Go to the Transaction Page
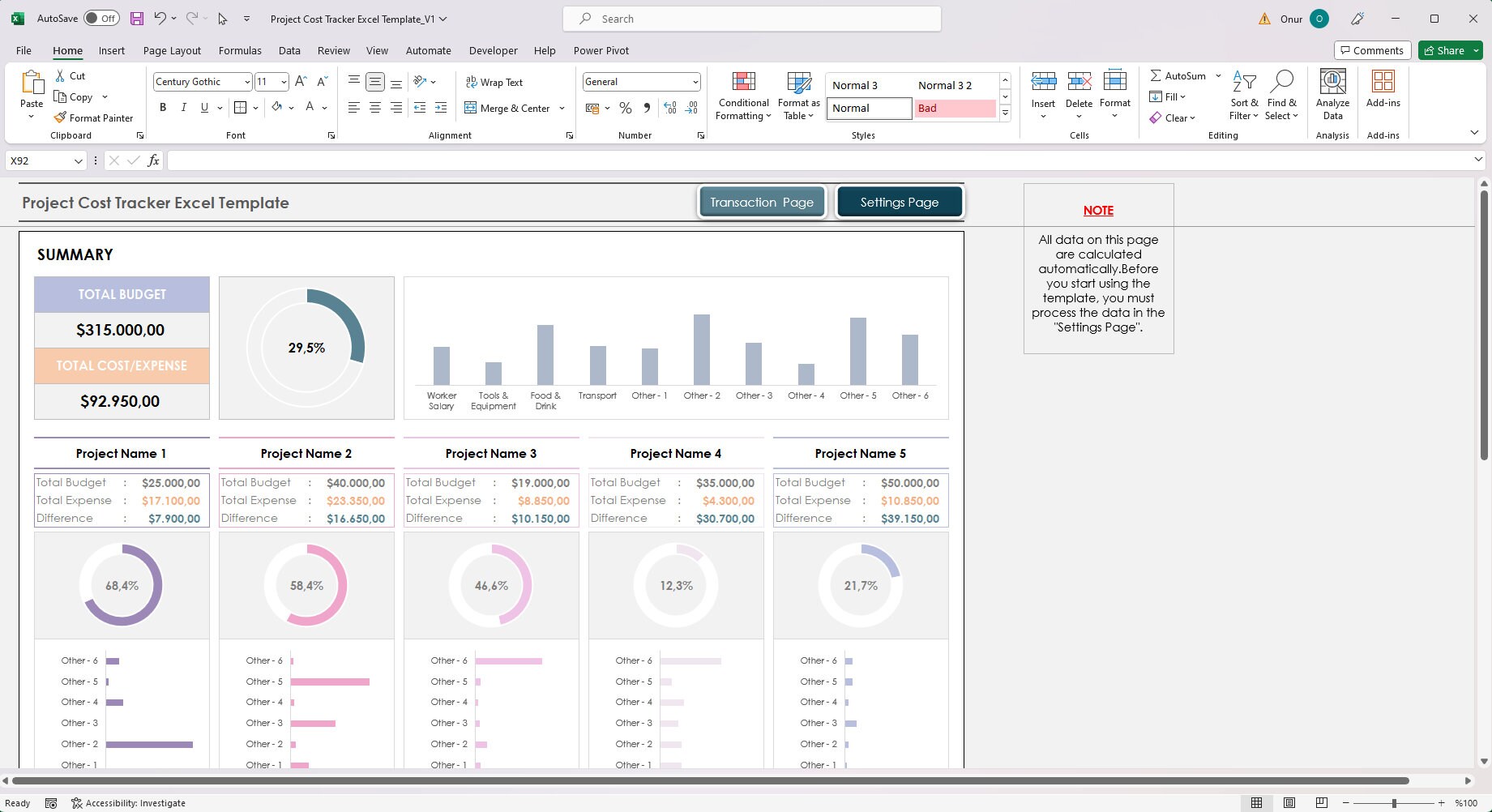1492x812 pixels. pos(761,202)
